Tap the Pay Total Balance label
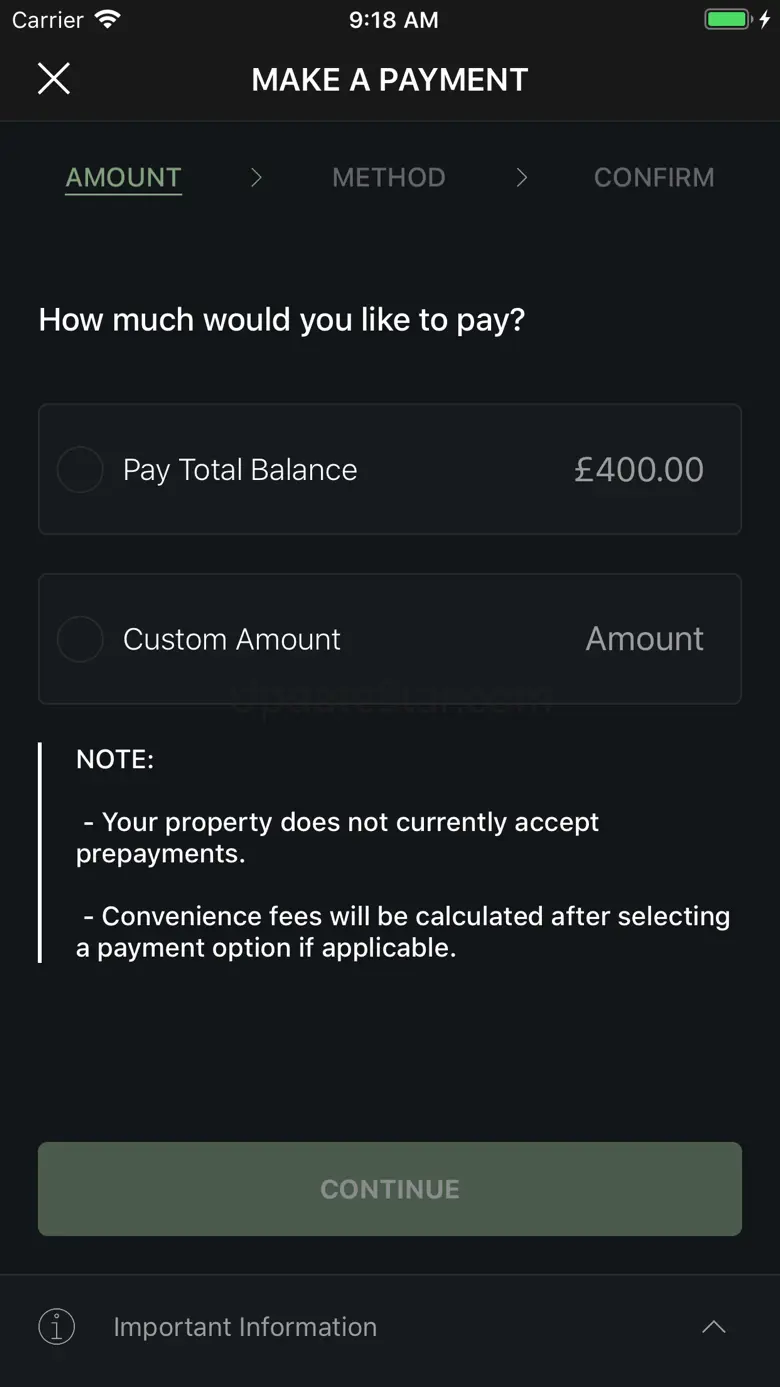 coord(240,469)
